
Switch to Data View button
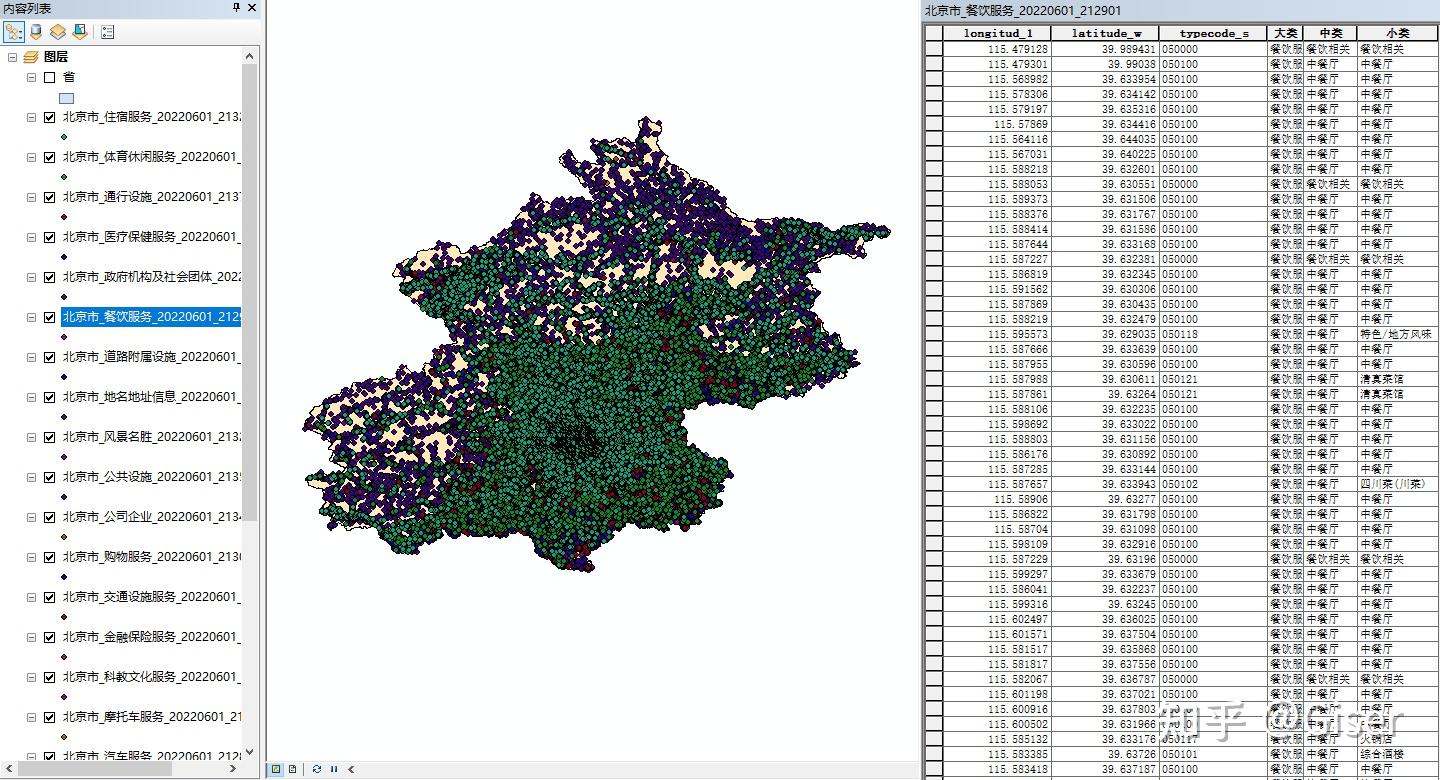click(276, 769)
